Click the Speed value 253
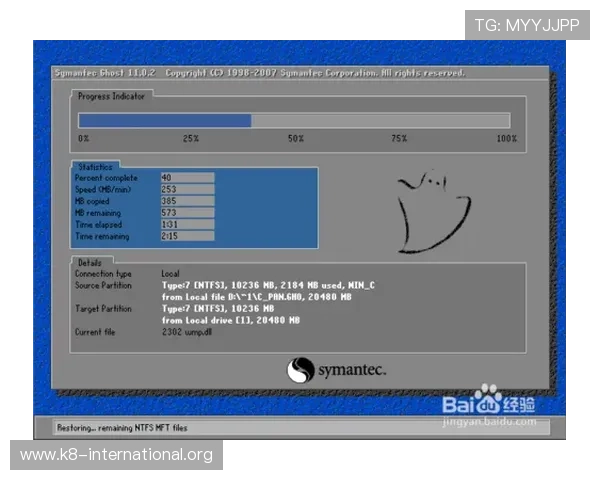 tap(188, 189)
